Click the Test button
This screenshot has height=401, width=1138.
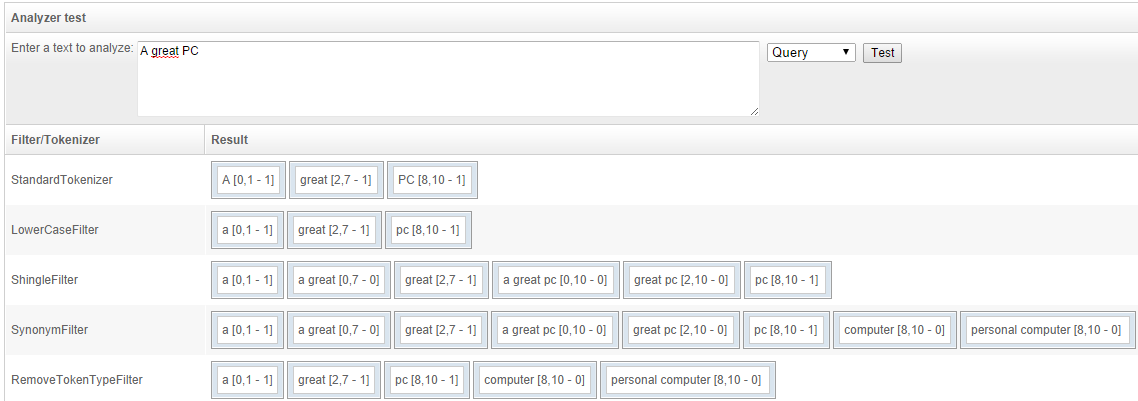click(x=882, y=53)
